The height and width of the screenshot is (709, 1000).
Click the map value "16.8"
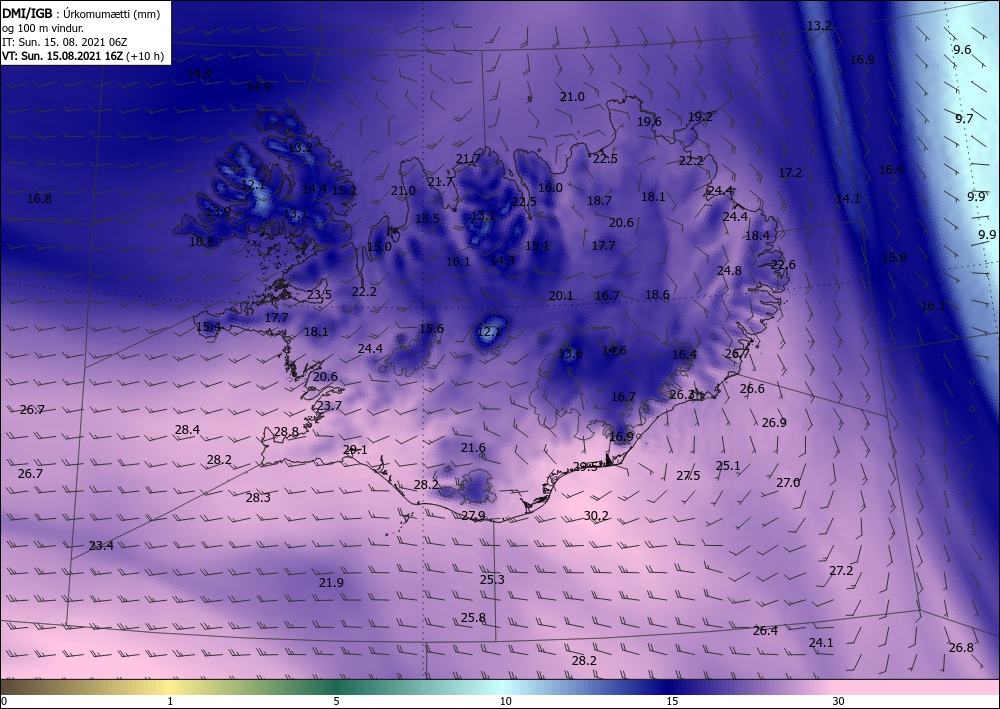coord(39,199)
